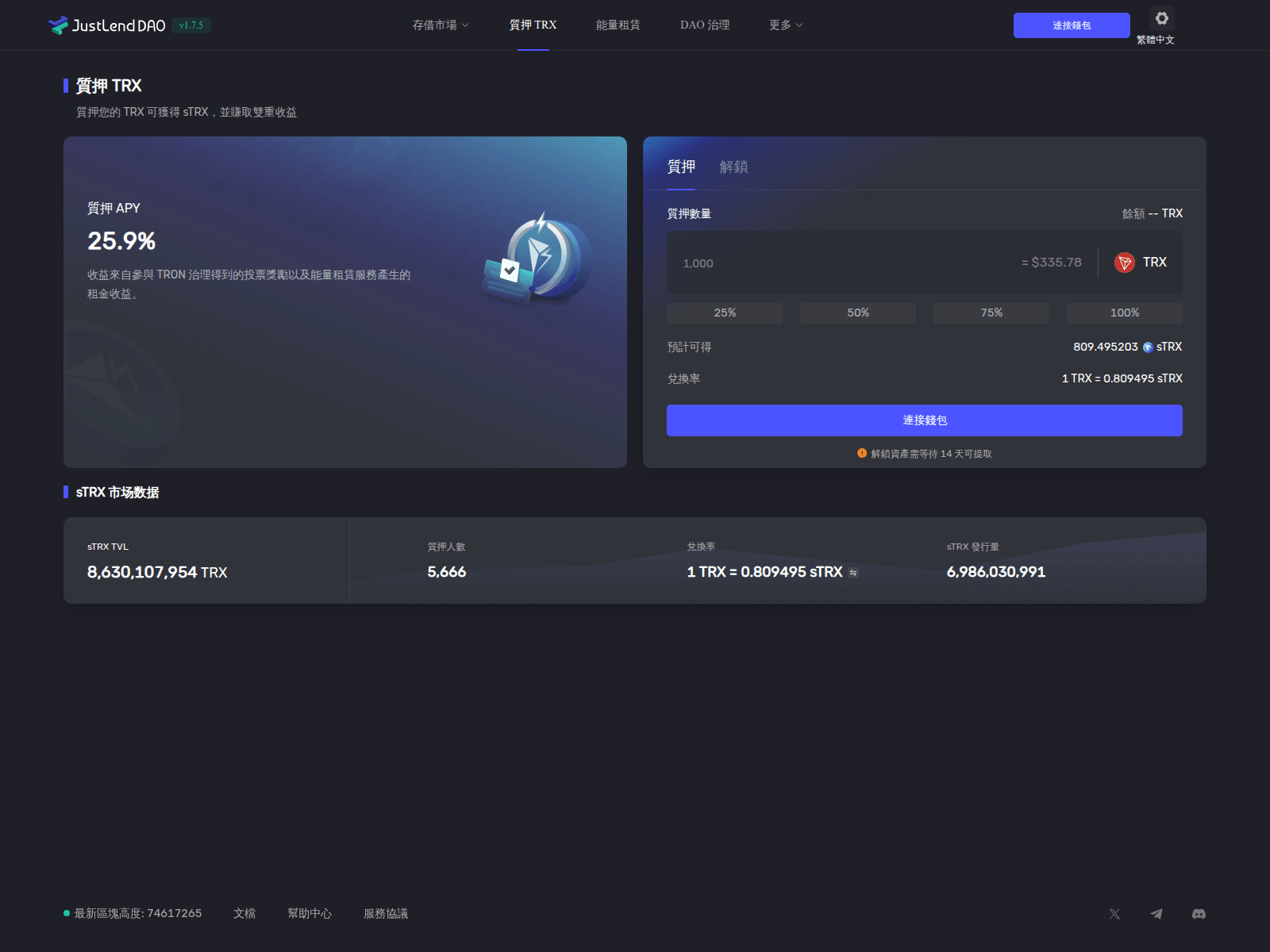The image size is (1270, 952).
Task: Click the 預計可得 label
Action: tap(689, 347)
